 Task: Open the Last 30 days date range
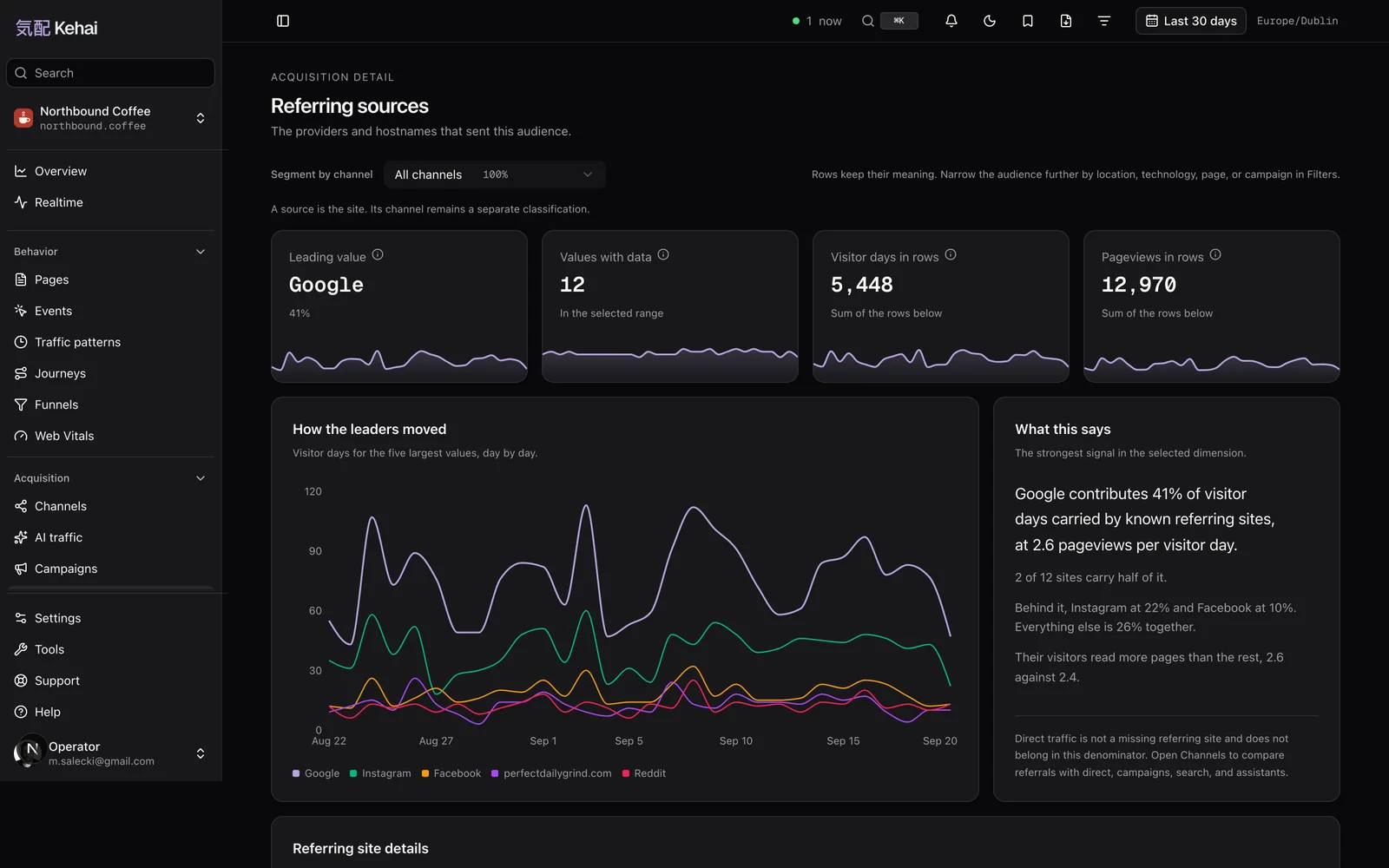click(x=1191, y=21)
